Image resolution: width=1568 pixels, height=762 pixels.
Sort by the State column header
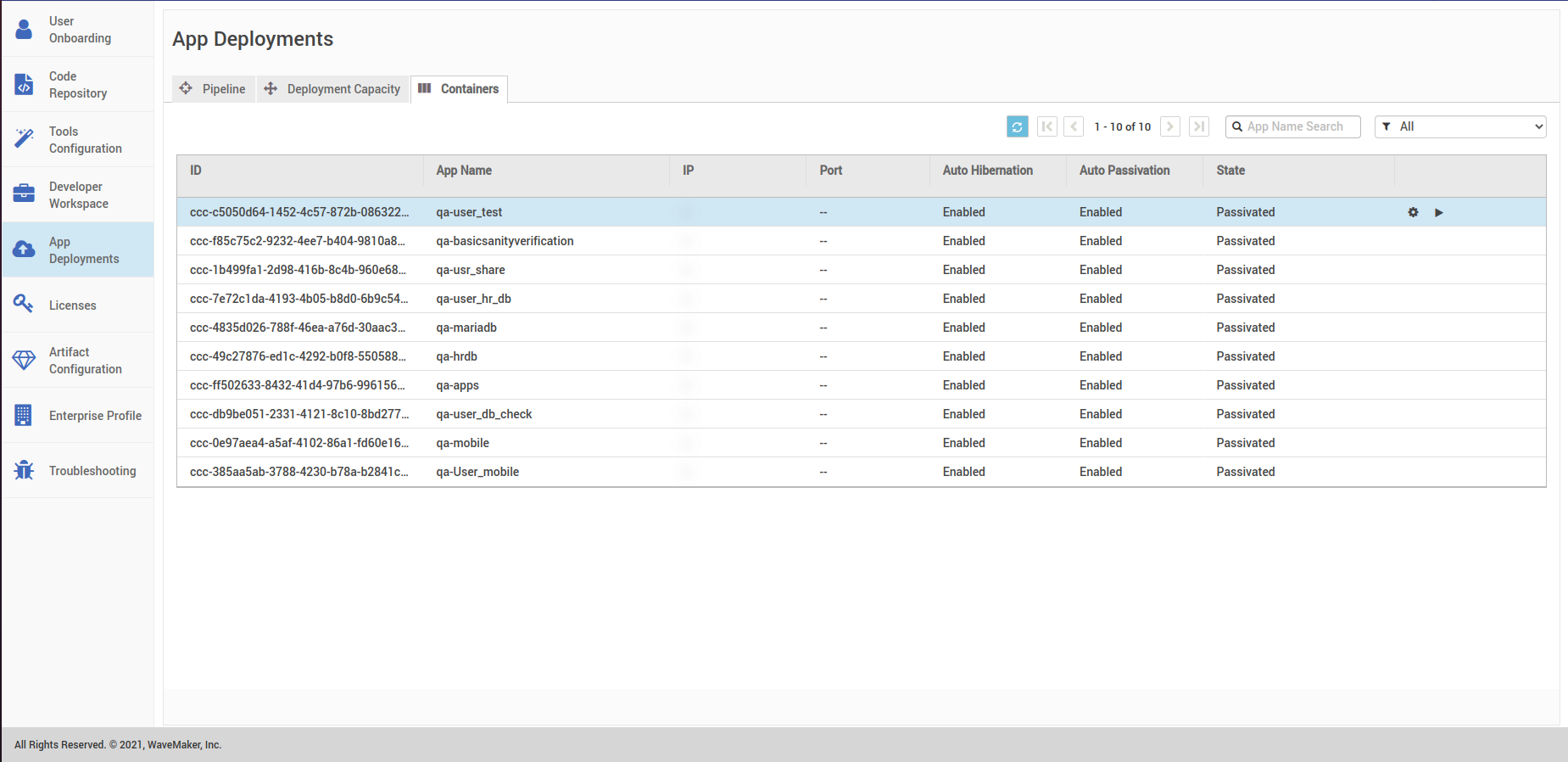pos(1230,171)
